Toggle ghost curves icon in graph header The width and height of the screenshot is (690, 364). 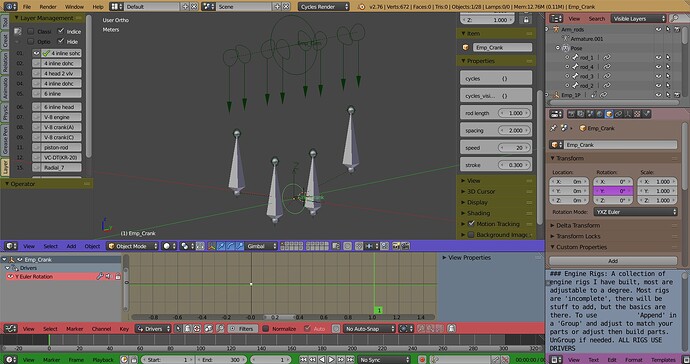(x=451, y=328)
